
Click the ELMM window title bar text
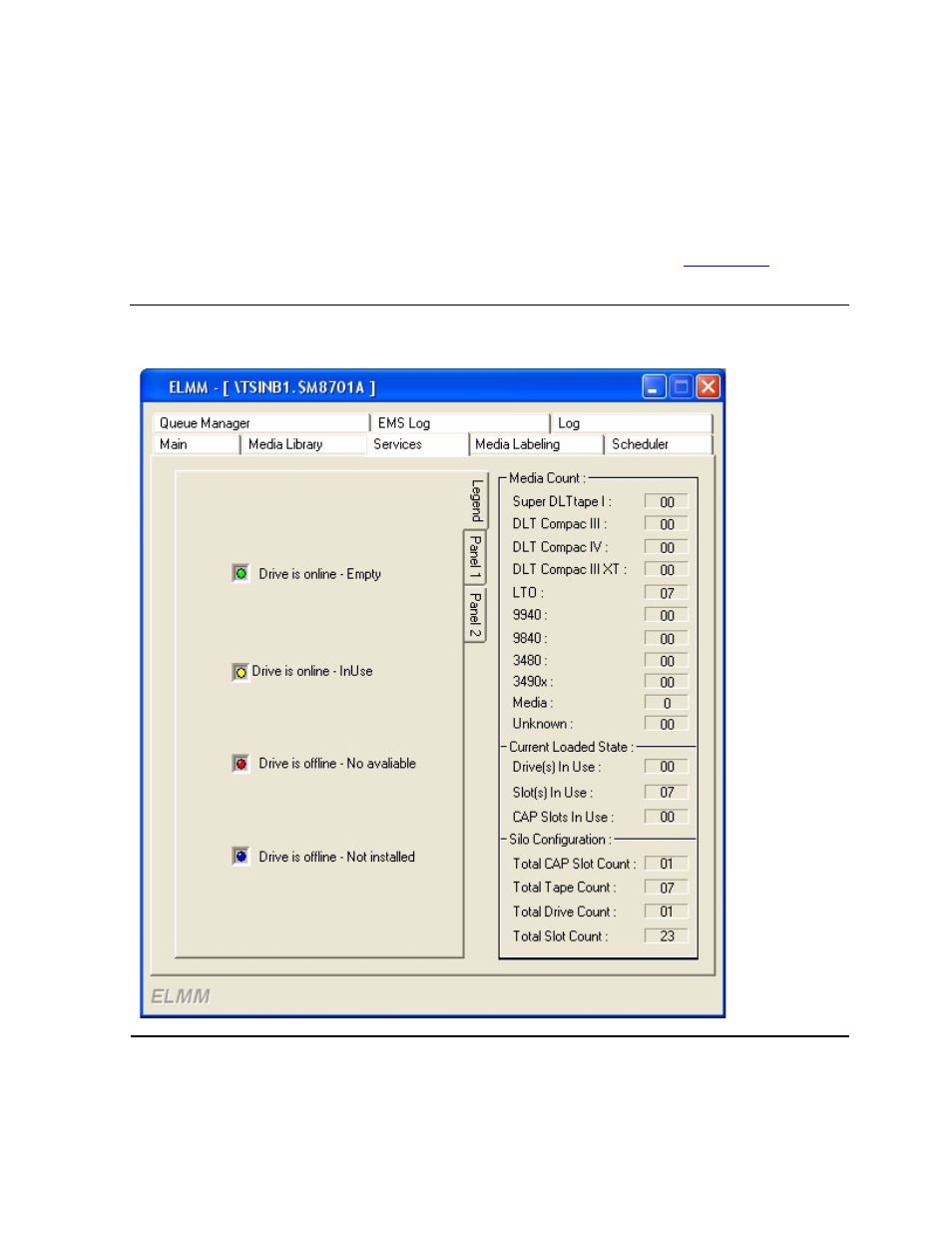[x=272, y=387]
